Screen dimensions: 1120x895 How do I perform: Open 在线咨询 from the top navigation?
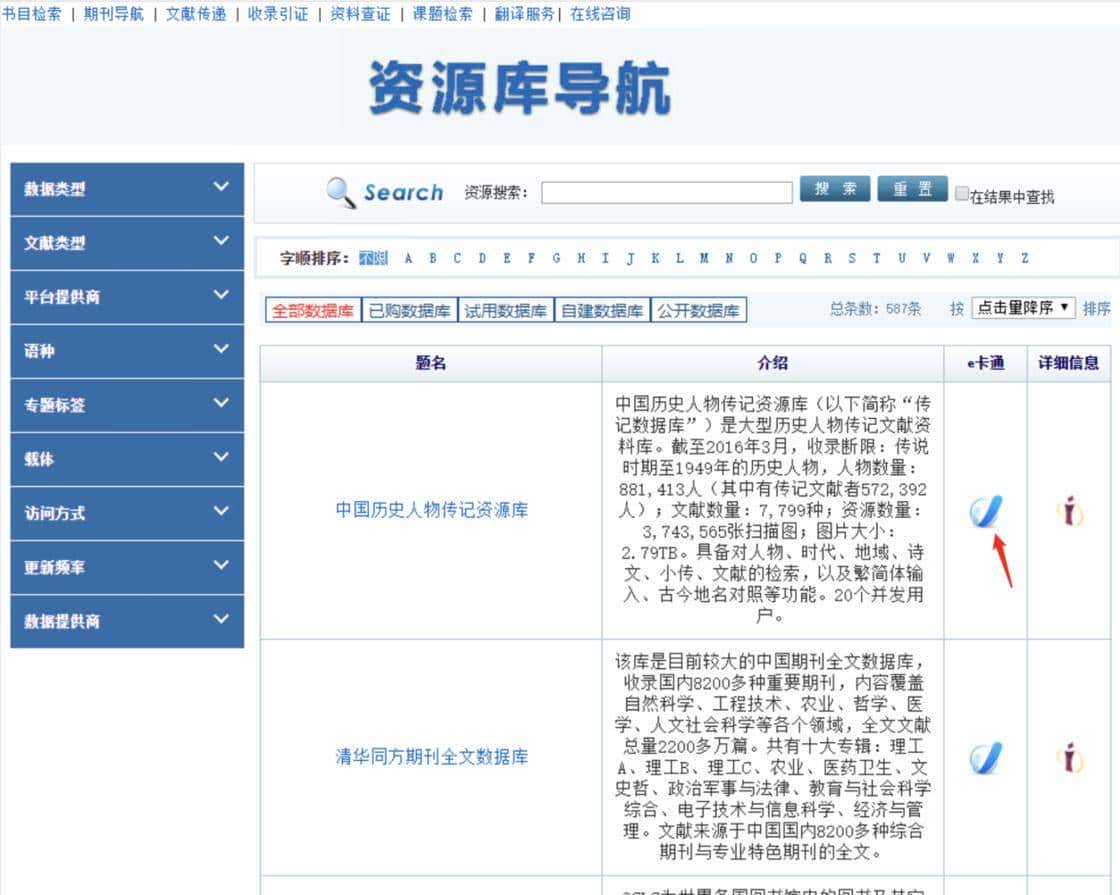click(598, 14)
